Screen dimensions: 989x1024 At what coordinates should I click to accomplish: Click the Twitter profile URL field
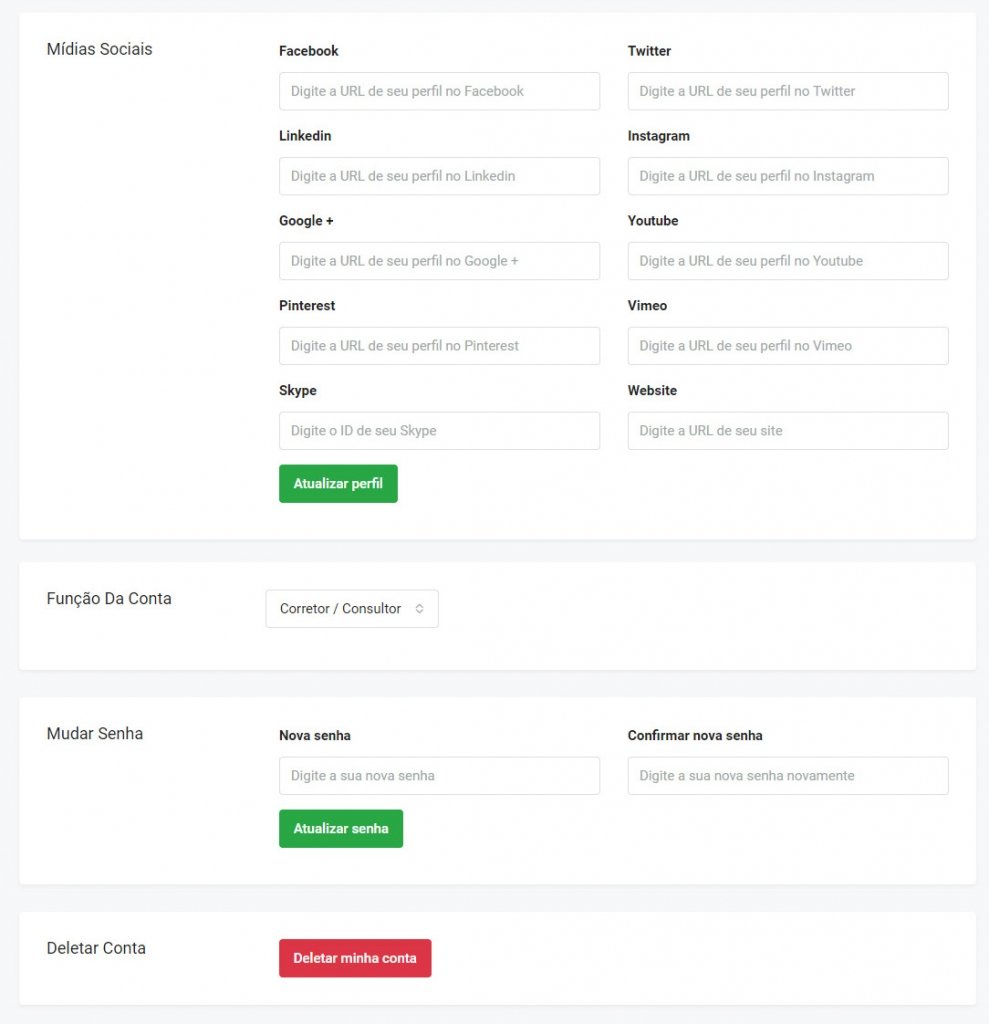pyautogui.click(x=787, y=91)
